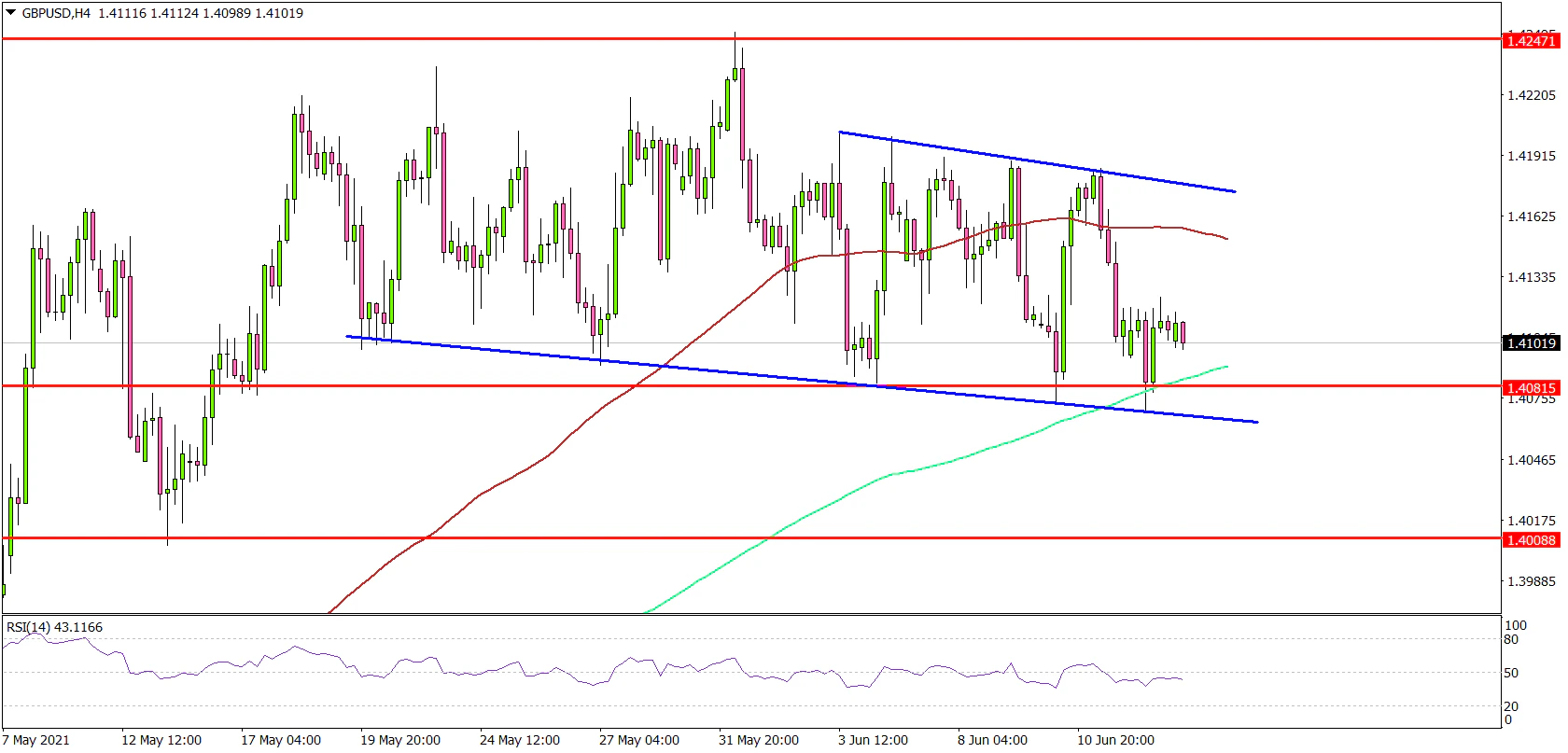Click the 7 May 2021 time axis label
1568x753 pixels.
[37, 740]
